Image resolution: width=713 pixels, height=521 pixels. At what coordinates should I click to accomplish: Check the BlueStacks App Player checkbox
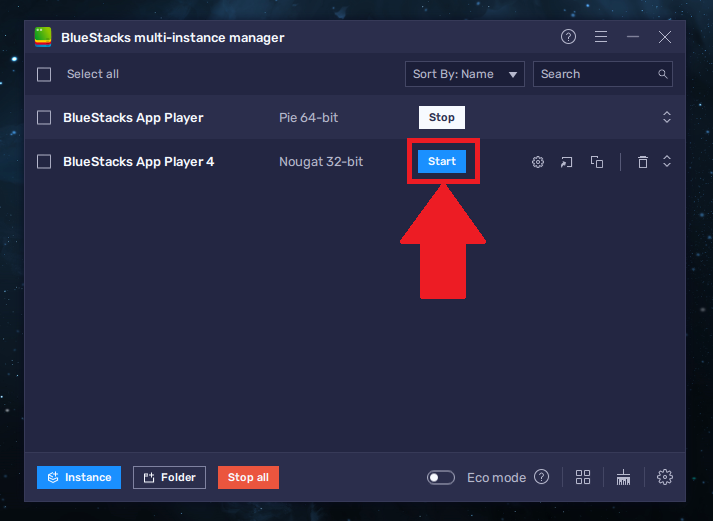(x=44, y=118)
